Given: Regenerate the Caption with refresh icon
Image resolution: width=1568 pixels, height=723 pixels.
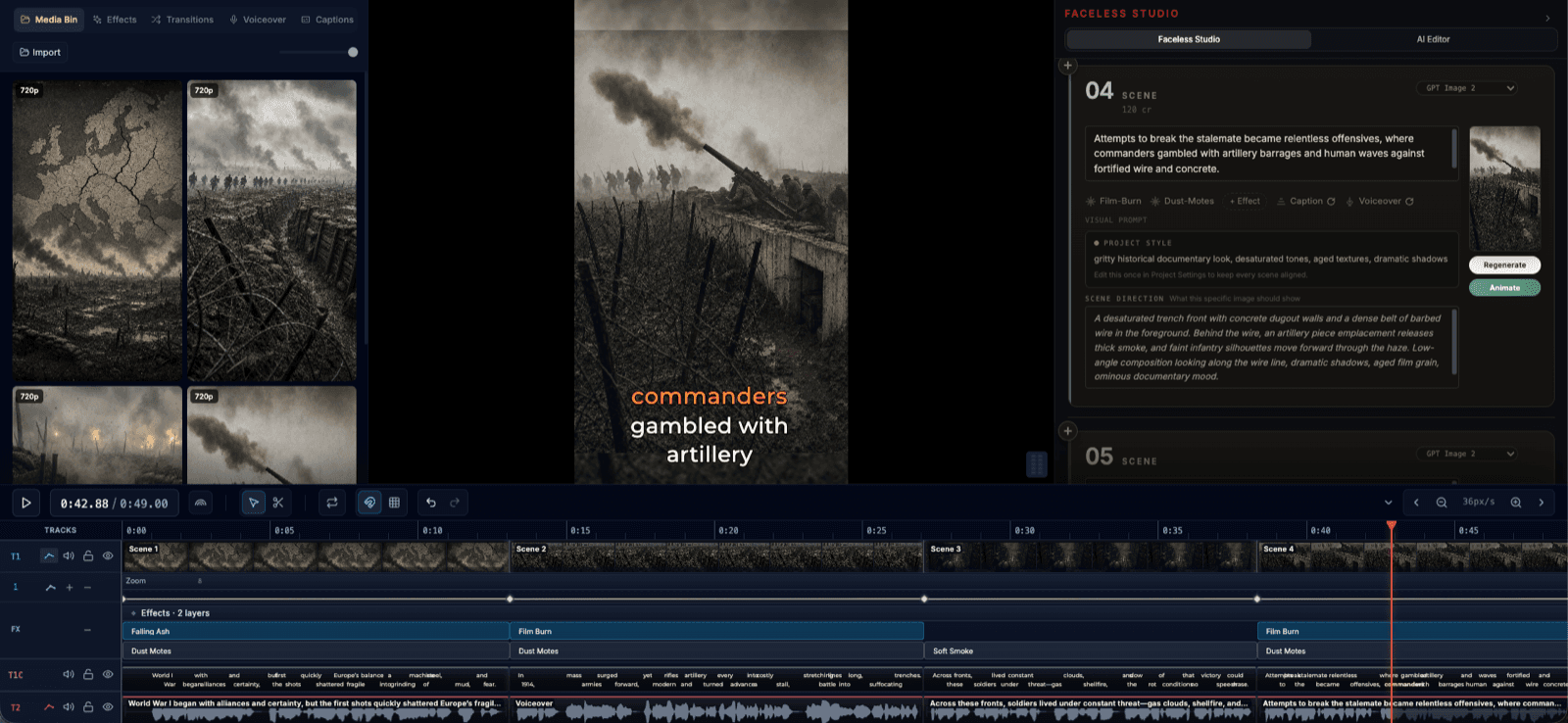Looking at the screenshot, I should [x=1331, y=201].
